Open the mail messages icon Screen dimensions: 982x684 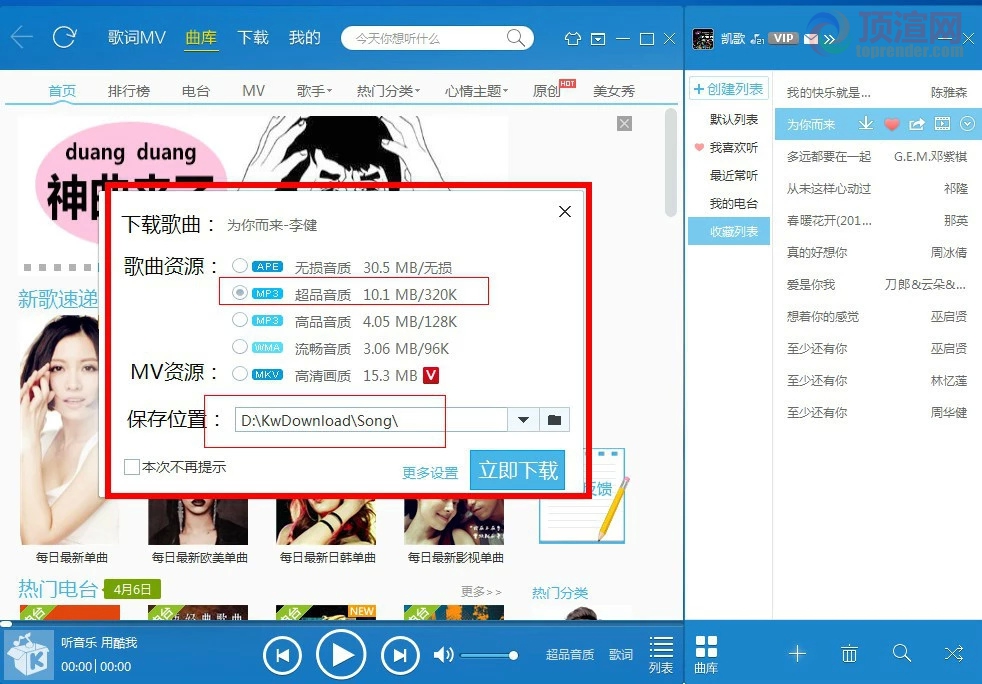(x=810, y=39)
